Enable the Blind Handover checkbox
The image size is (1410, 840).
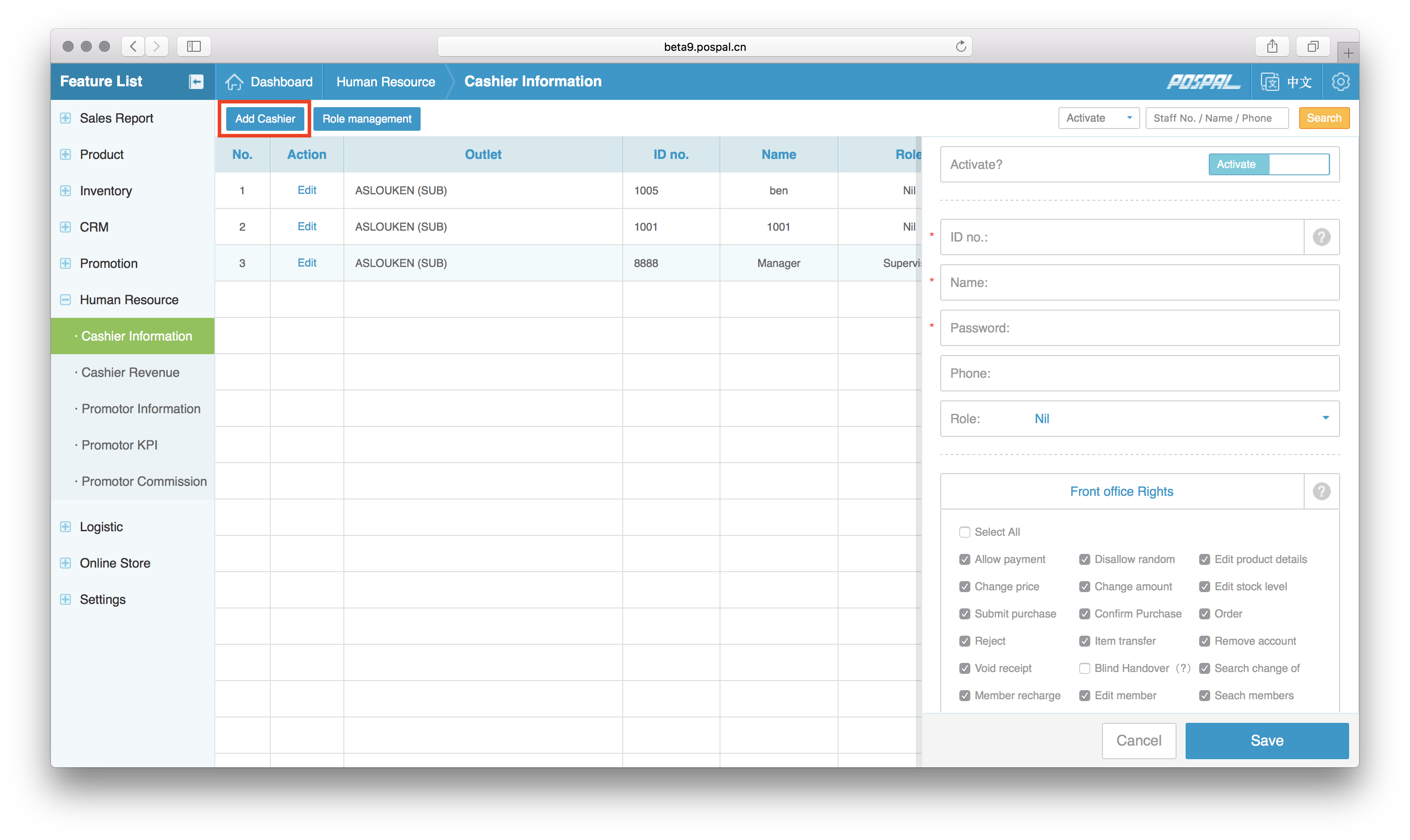pyautogui.click(x=1084, y=668)
